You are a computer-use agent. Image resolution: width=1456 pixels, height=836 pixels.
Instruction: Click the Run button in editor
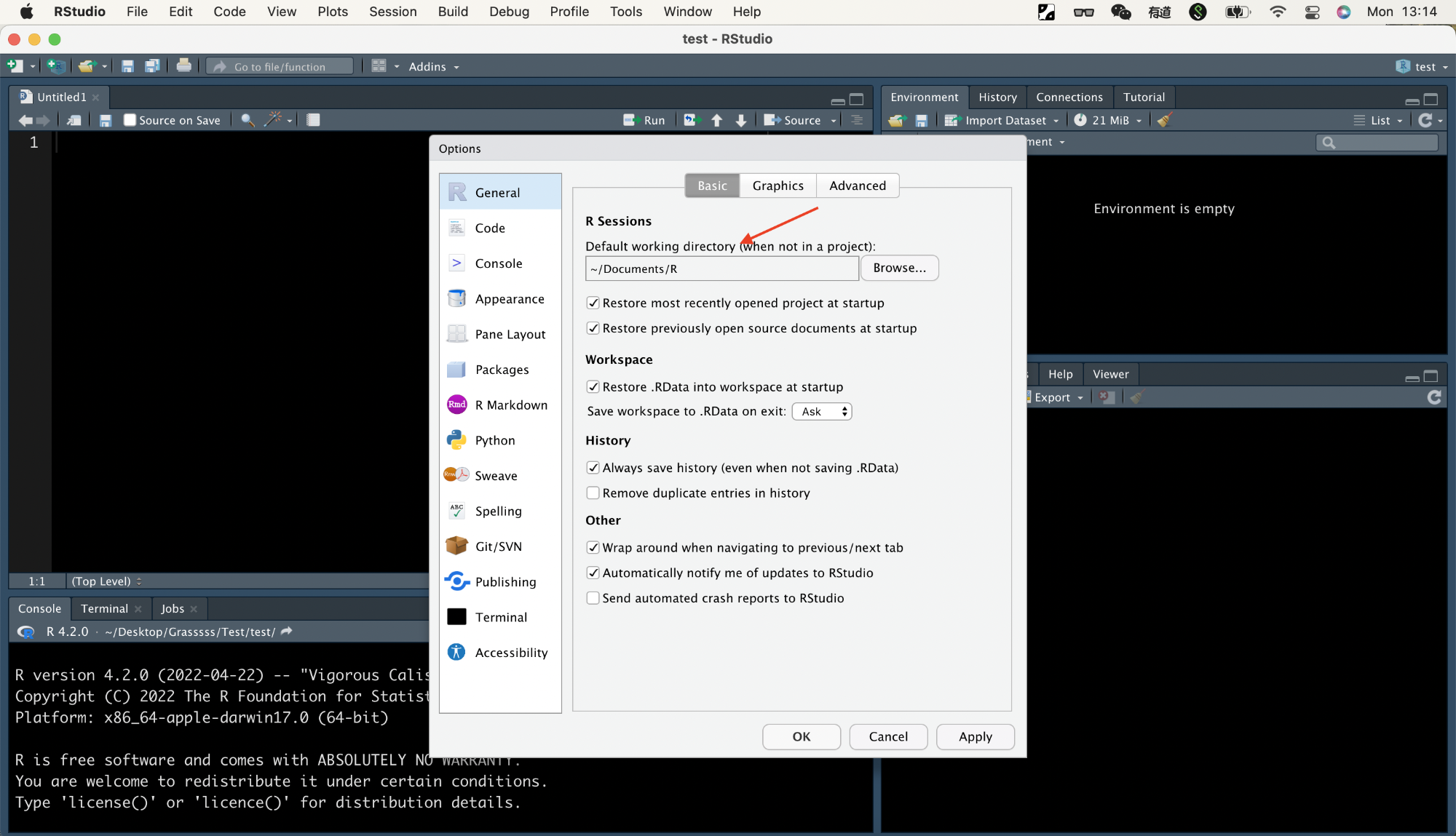(644, 120)
